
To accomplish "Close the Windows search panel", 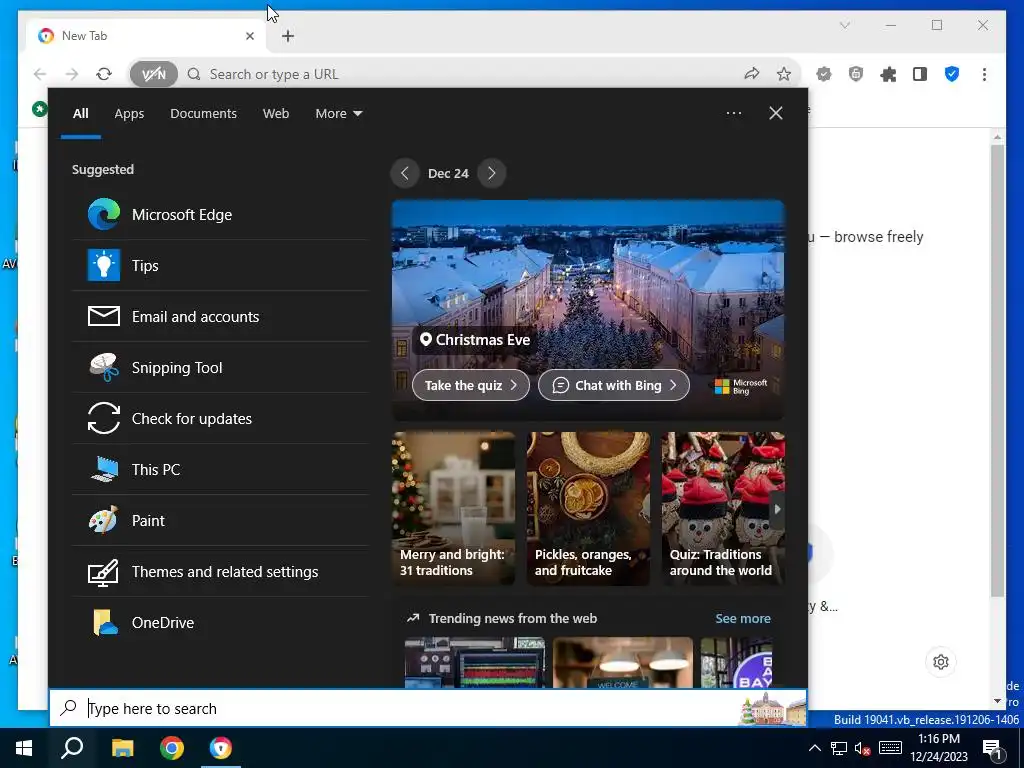I will pos(776,113).
